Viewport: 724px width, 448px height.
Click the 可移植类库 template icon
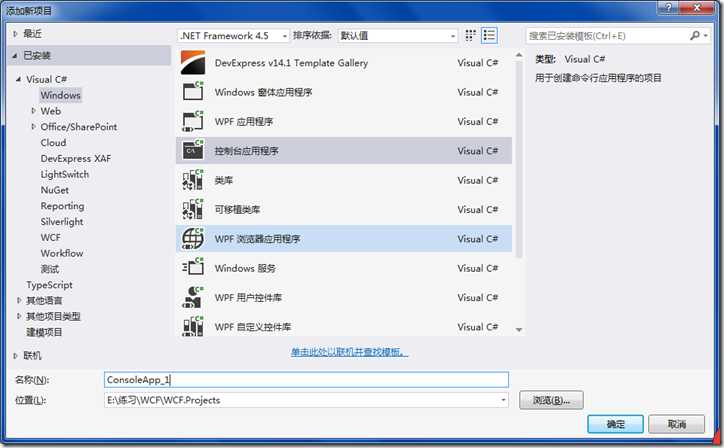193,209
